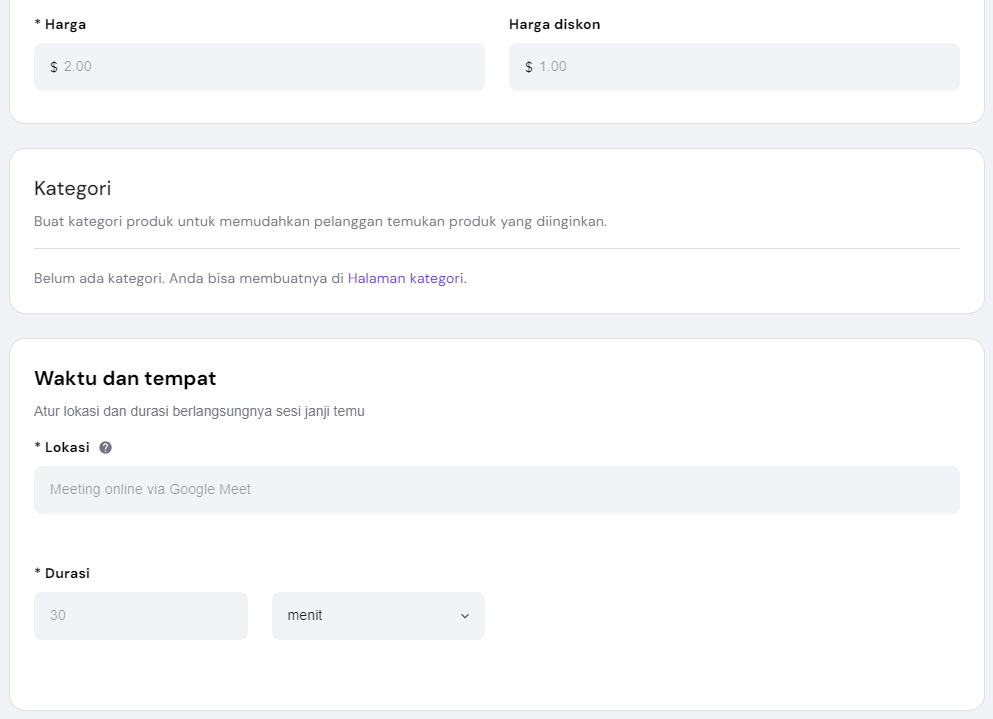Click the Harga diskon label

554,24
